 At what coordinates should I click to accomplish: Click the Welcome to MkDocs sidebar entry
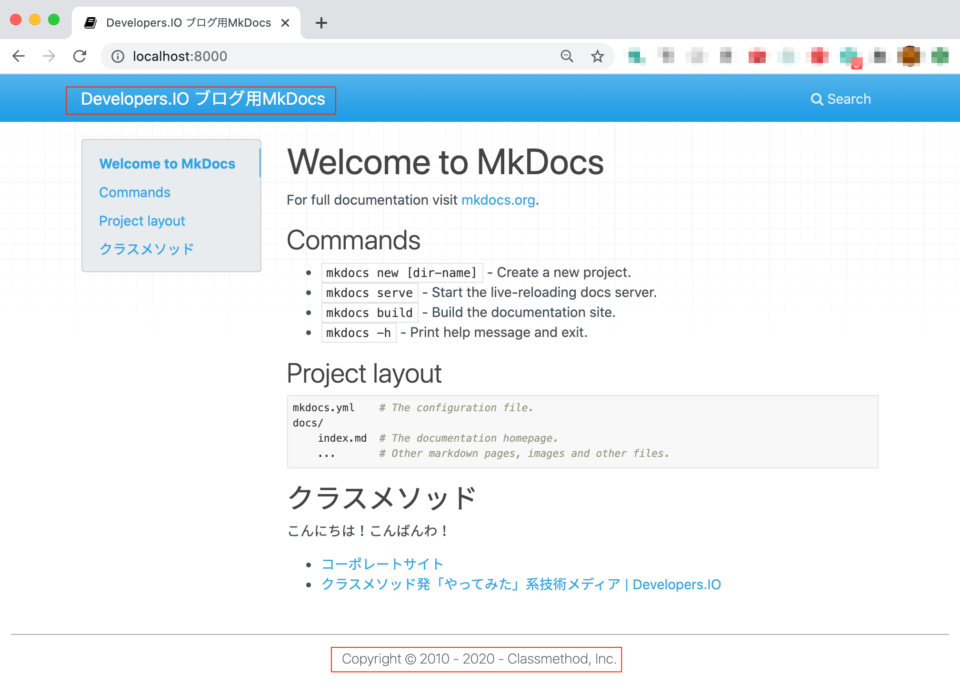(166, 163)
